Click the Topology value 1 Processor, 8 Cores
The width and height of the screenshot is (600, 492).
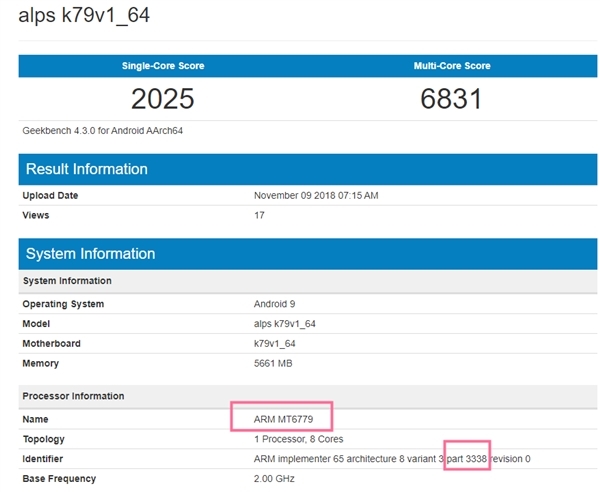click(300, 440)
